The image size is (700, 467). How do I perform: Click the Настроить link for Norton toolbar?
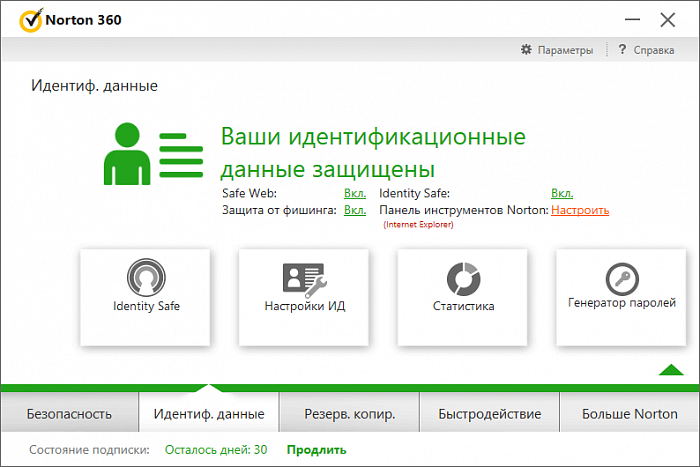(580, 210)
